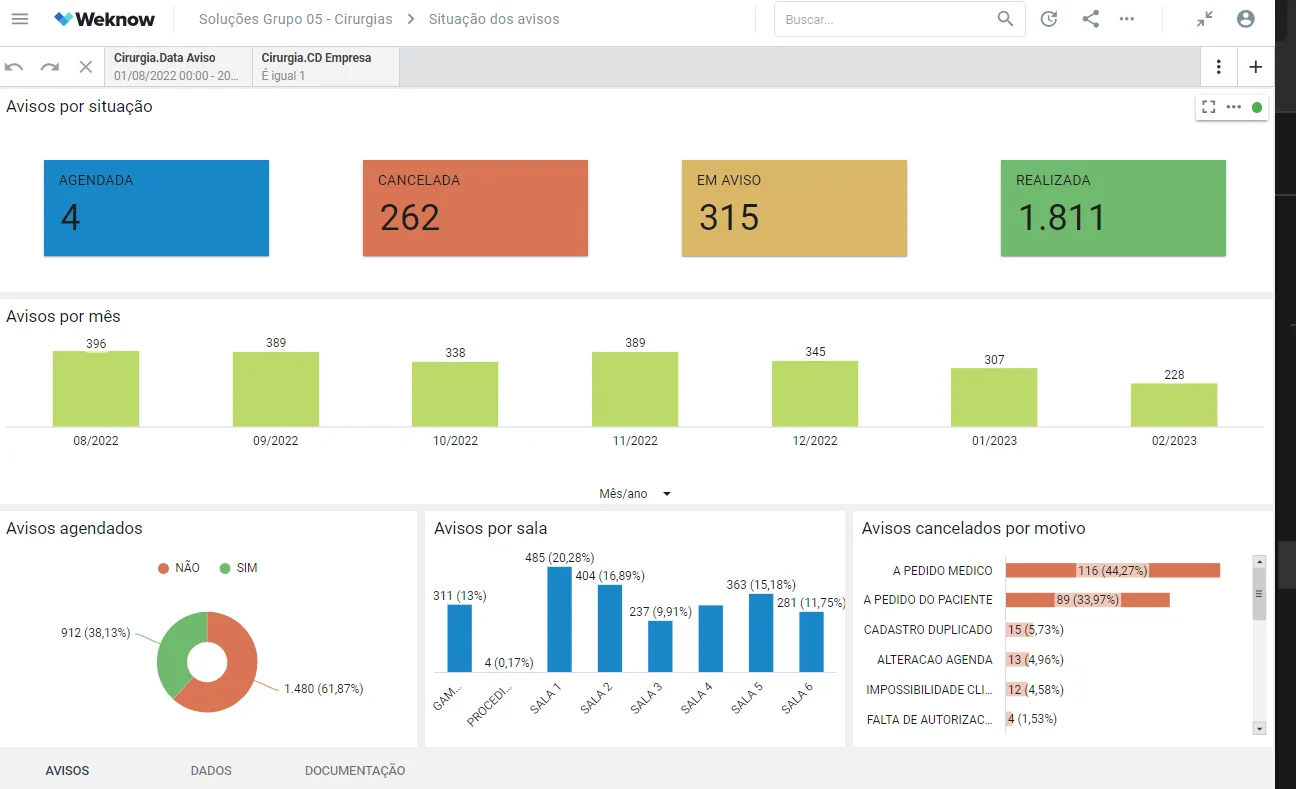Redo the filter action
The height and width of the screenshot is (789, 1296).
point(50,67)
